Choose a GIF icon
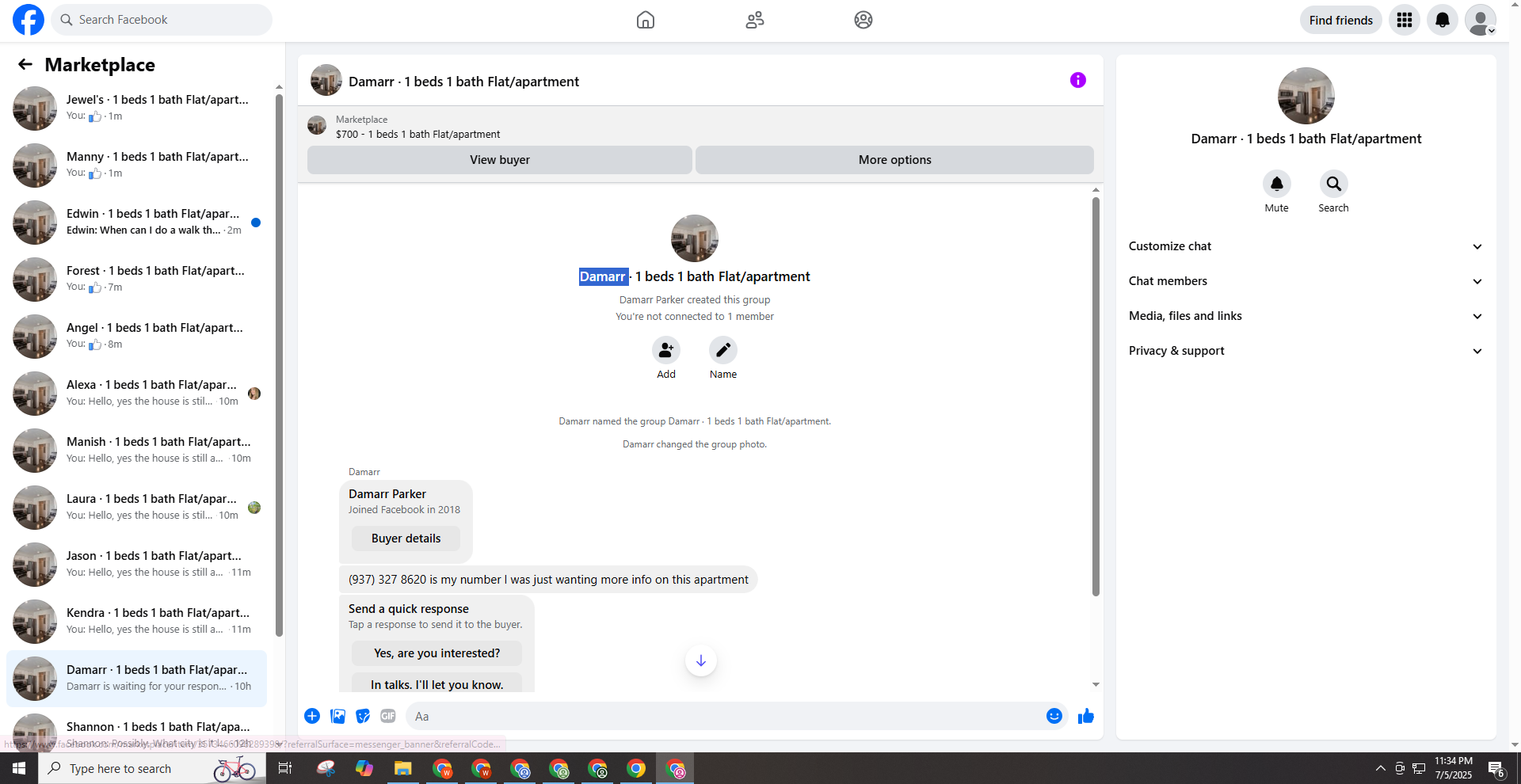Viewport: 1521px width, 784px height. click(x=388, y=716)
